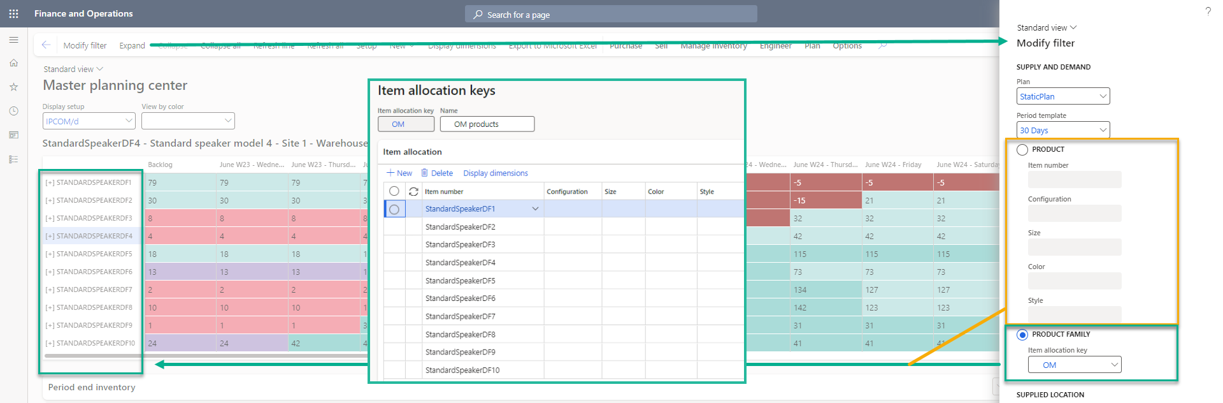Open the app launcher waffle menu
This screenshot has height=403, width=1223.
pyautogui.click(x=13, y=14)
